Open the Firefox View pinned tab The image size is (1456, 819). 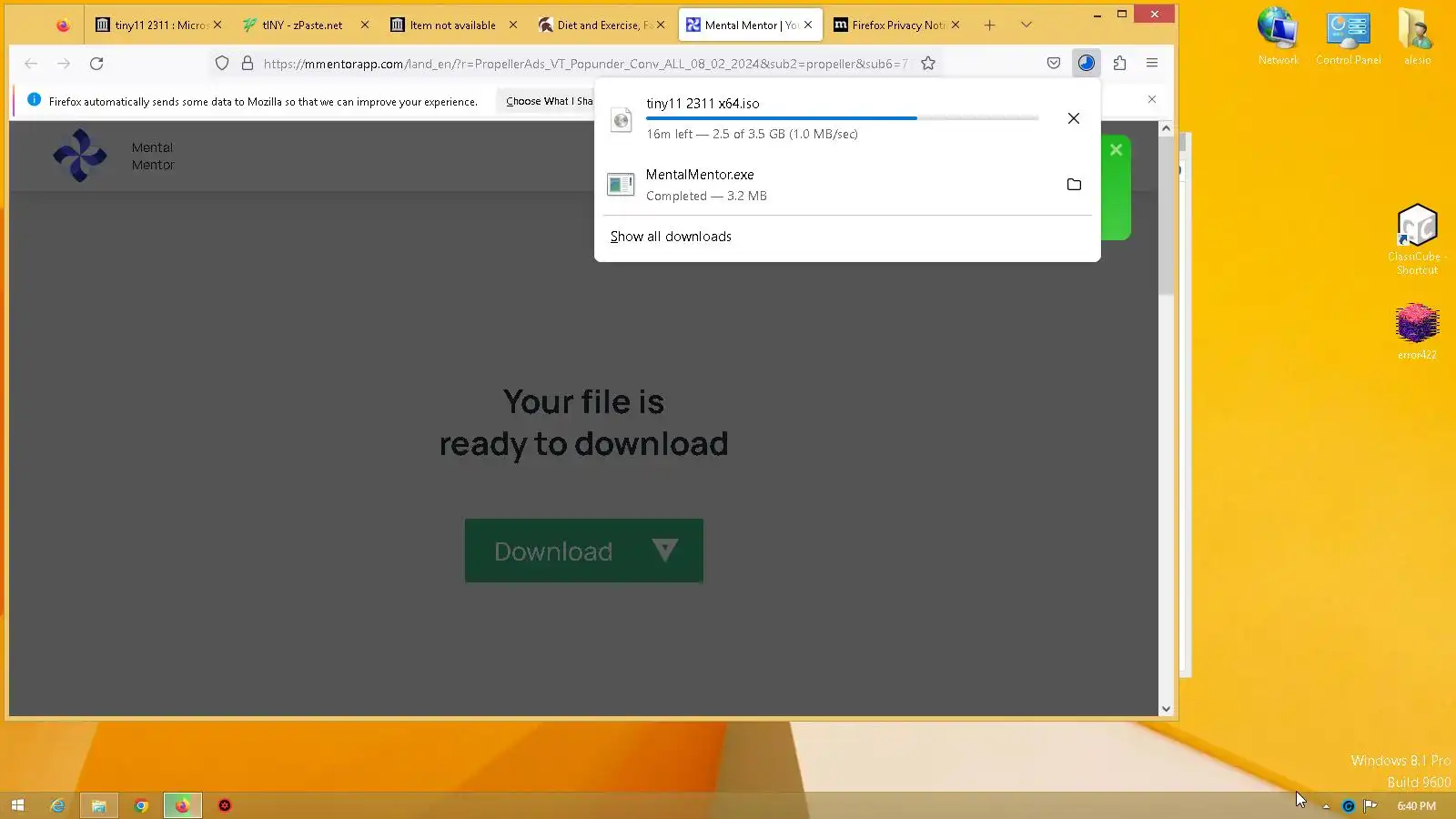coord(63,25)
